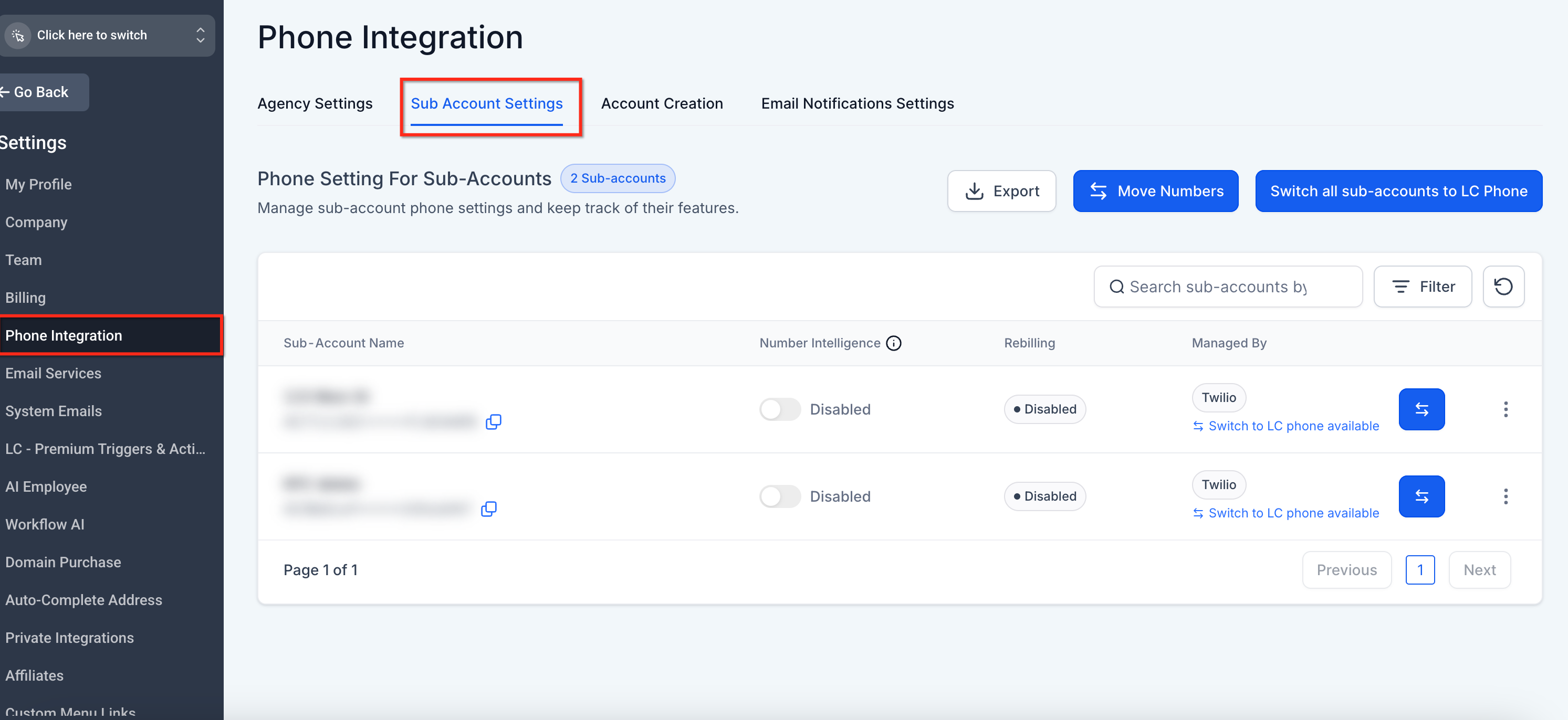1568x720 pixels.
Task: Click the Move Numbers button
Action: point(1155,191)
